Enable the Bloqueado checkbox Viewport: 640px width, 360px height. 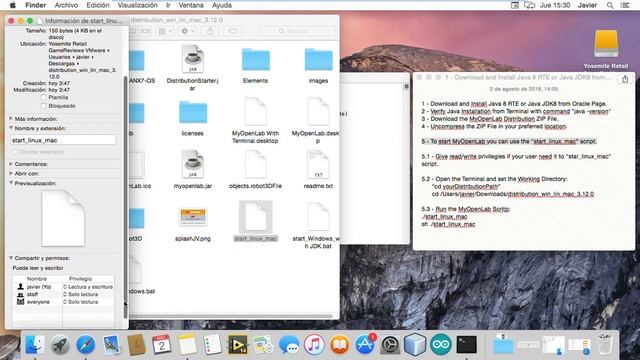tap(44, 106)
